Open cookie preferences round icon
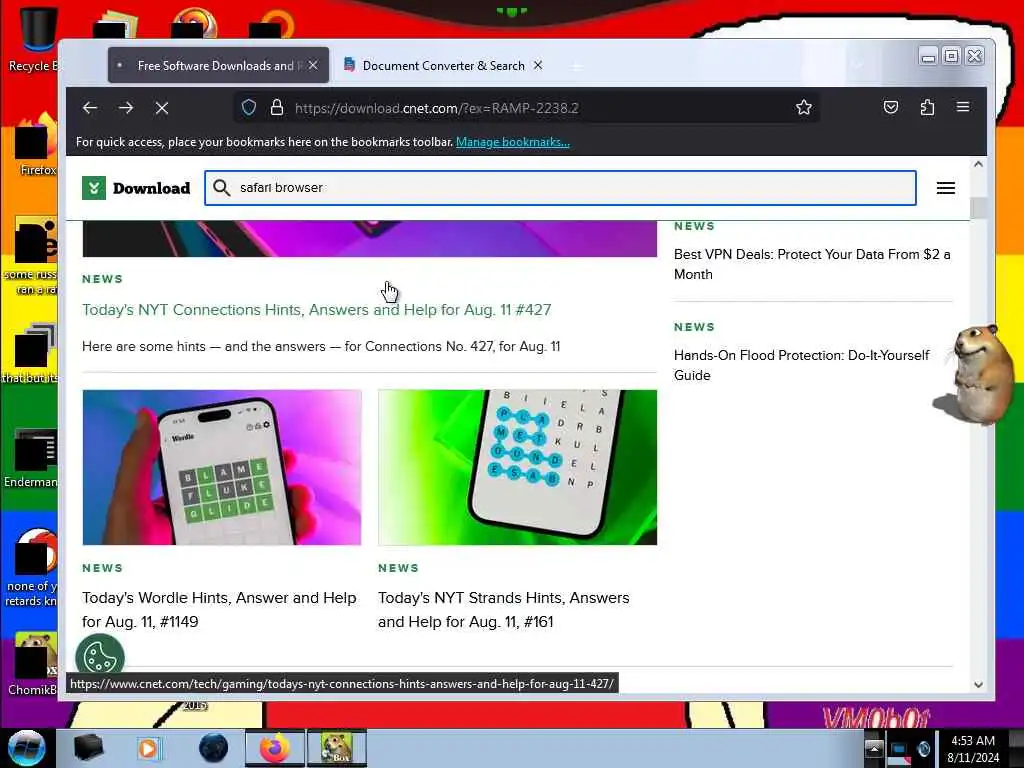Viewport: 1024px width, 768px height. coord(100,656)
